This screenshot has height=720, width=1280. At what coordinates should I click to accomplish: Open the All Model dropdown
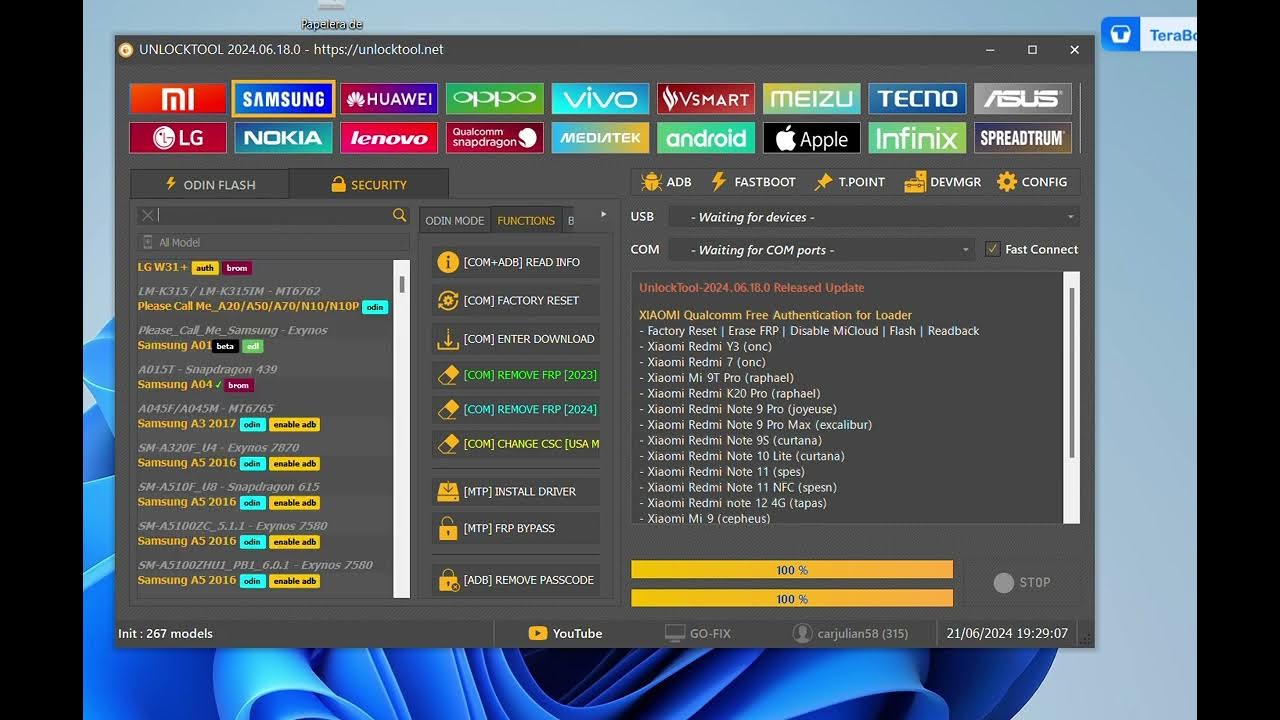pos(273,242)
